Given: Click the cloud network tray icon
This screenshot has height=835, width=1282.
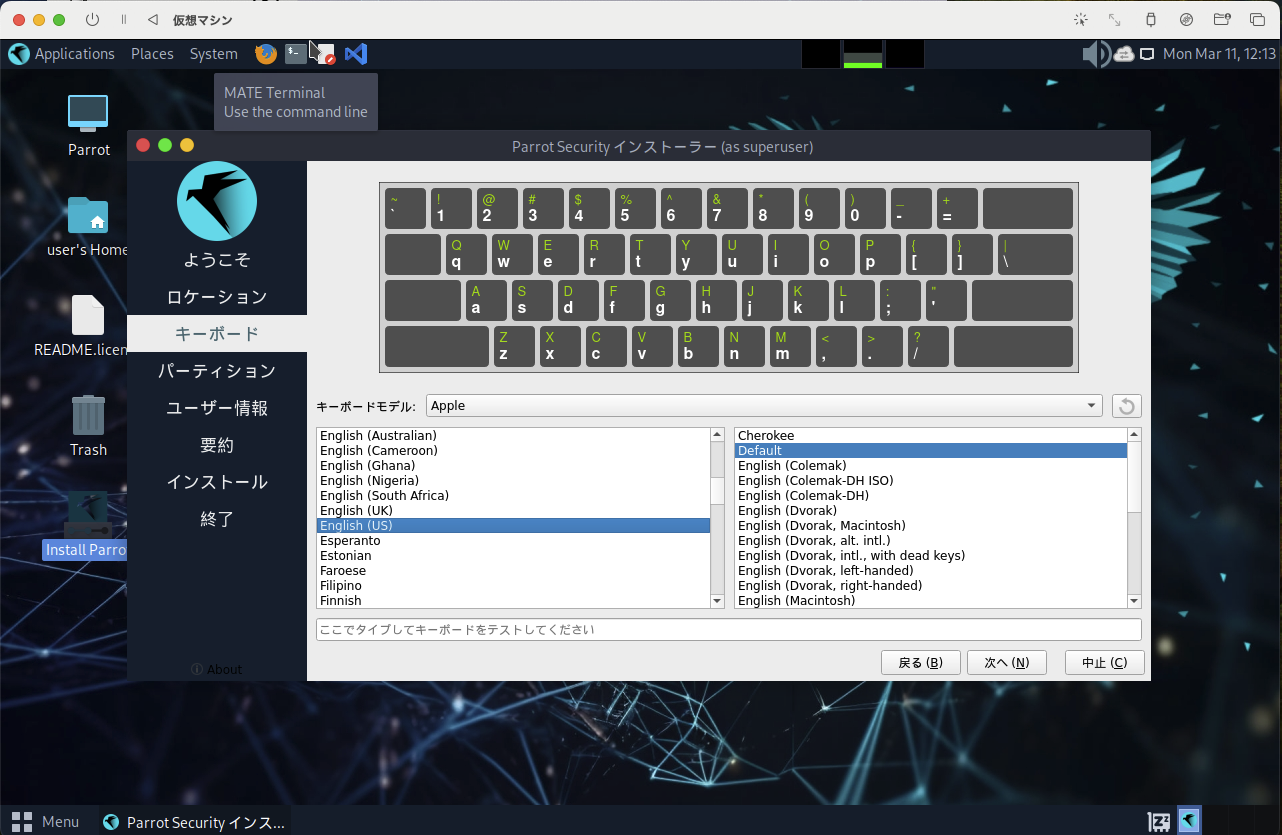Looking at the screenshot, I should 1124,53.
